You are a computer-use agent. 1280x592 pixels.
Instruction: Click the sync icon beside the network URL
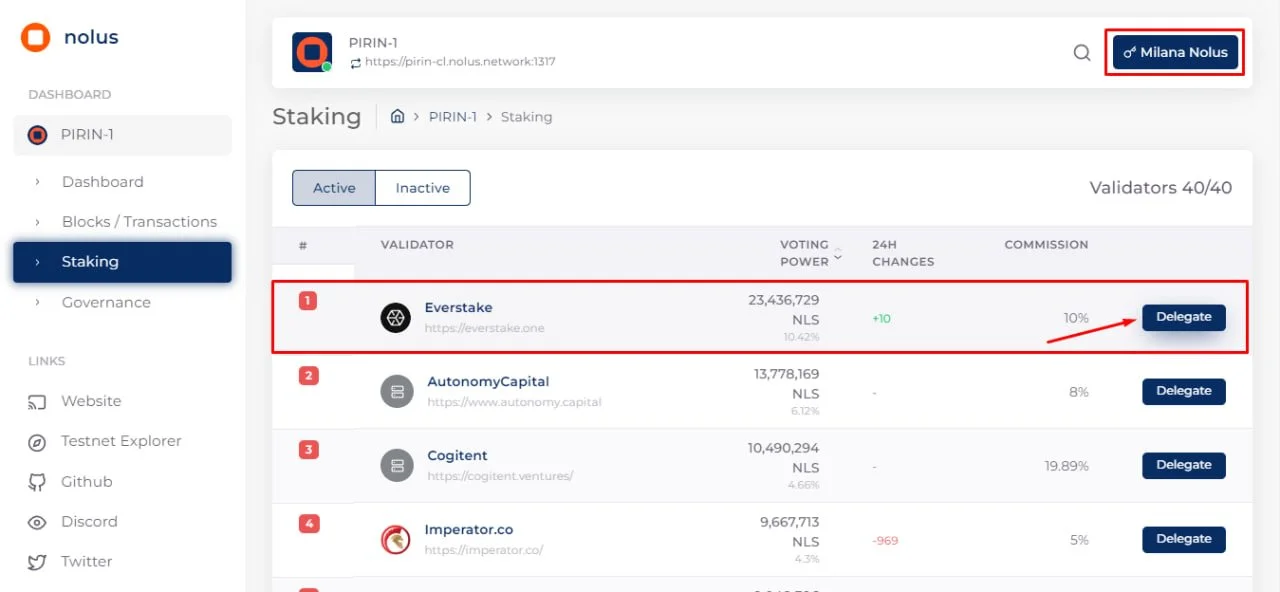357,61
